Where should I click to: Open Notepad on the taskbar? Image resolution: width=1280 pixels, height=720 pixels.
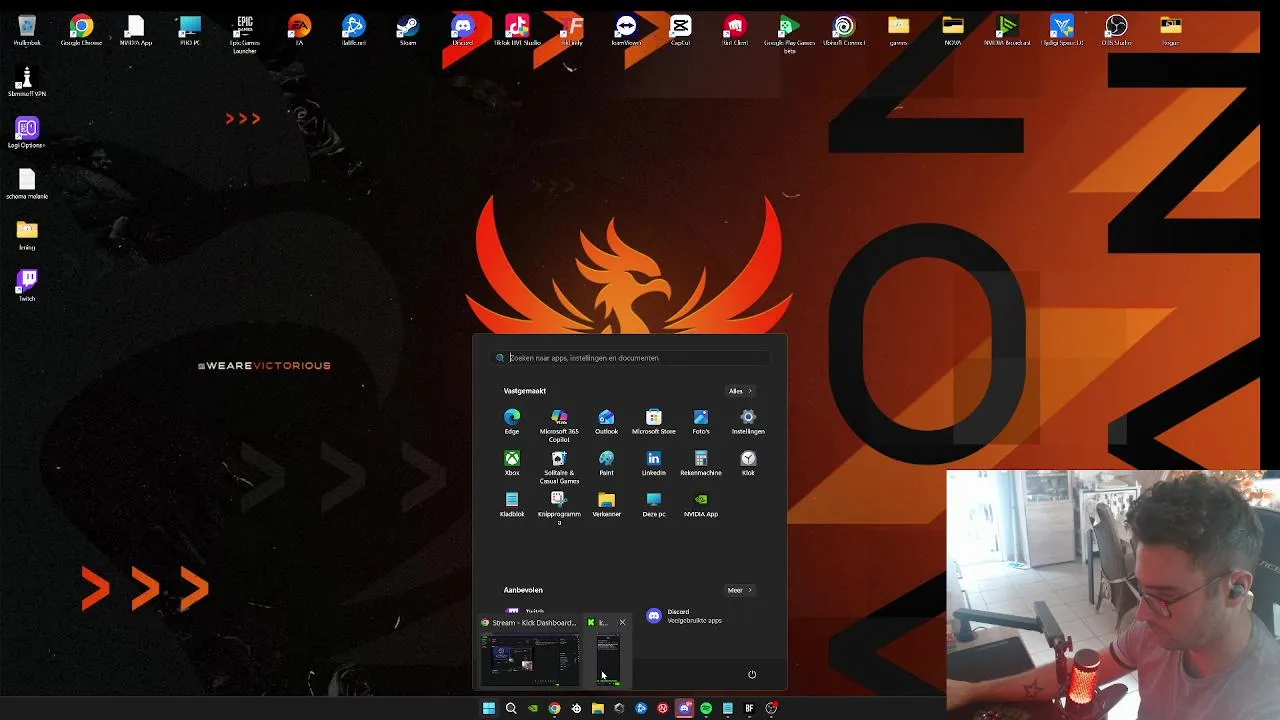tap(728, 708)
